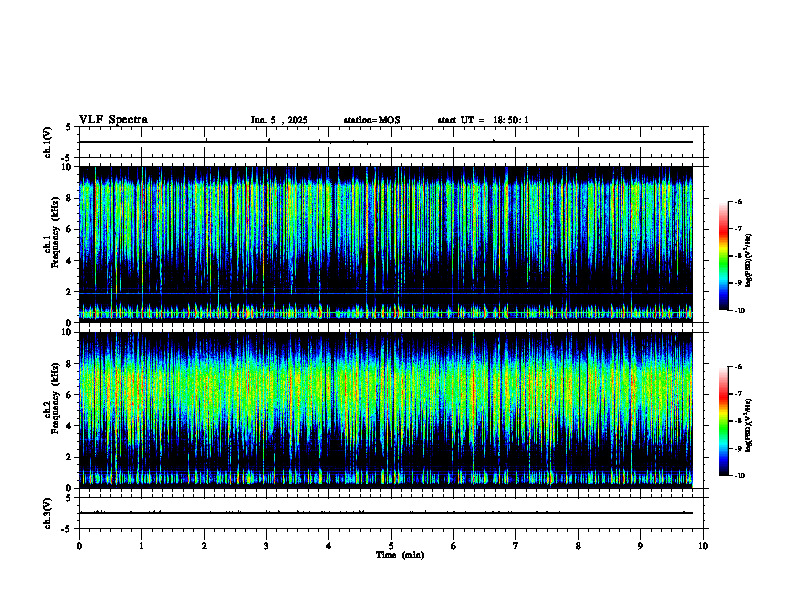Viewport: 792px width, 612px height.
Task: Click the "start UT = 18:50:1" header
Action: tap(483, 120)
